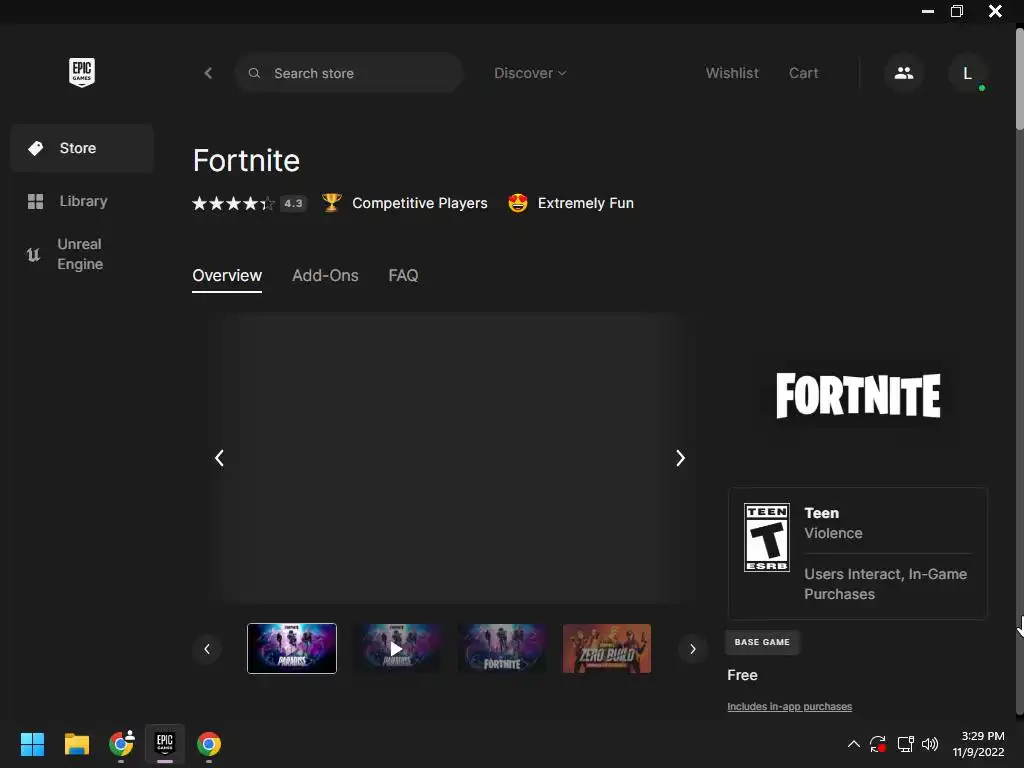Open File Explorer from taskbar
Viewport: 1024px width, 768px height.
click(76, 744)
